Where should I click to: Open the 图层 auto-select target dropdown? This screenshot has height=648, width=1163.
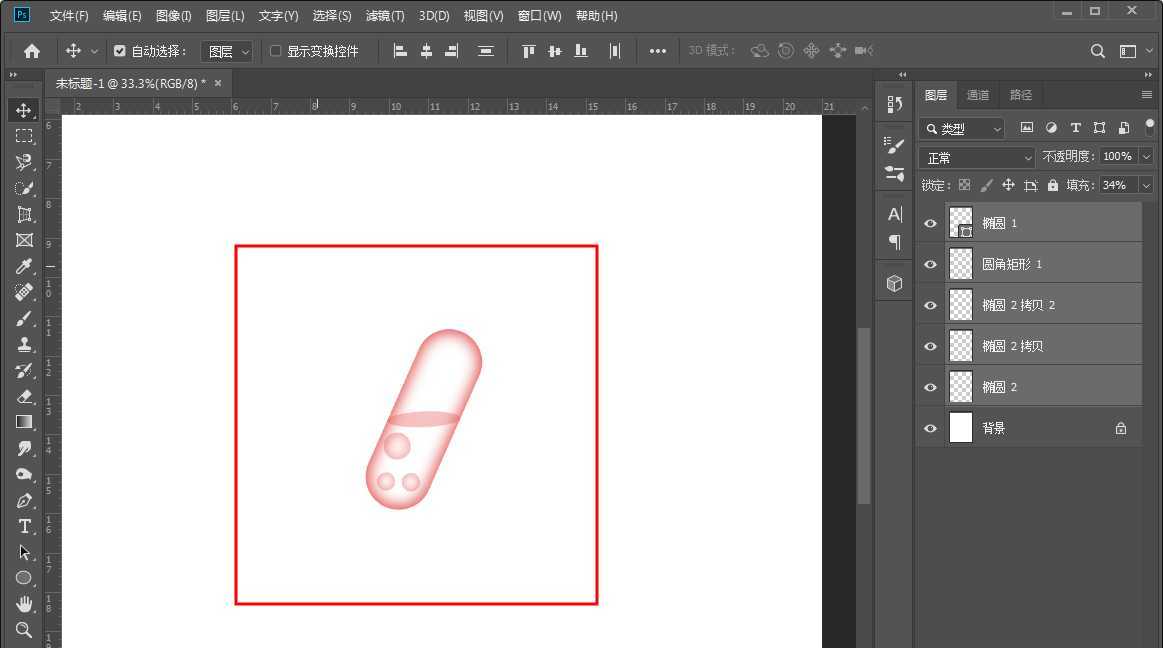click(227, 51)
